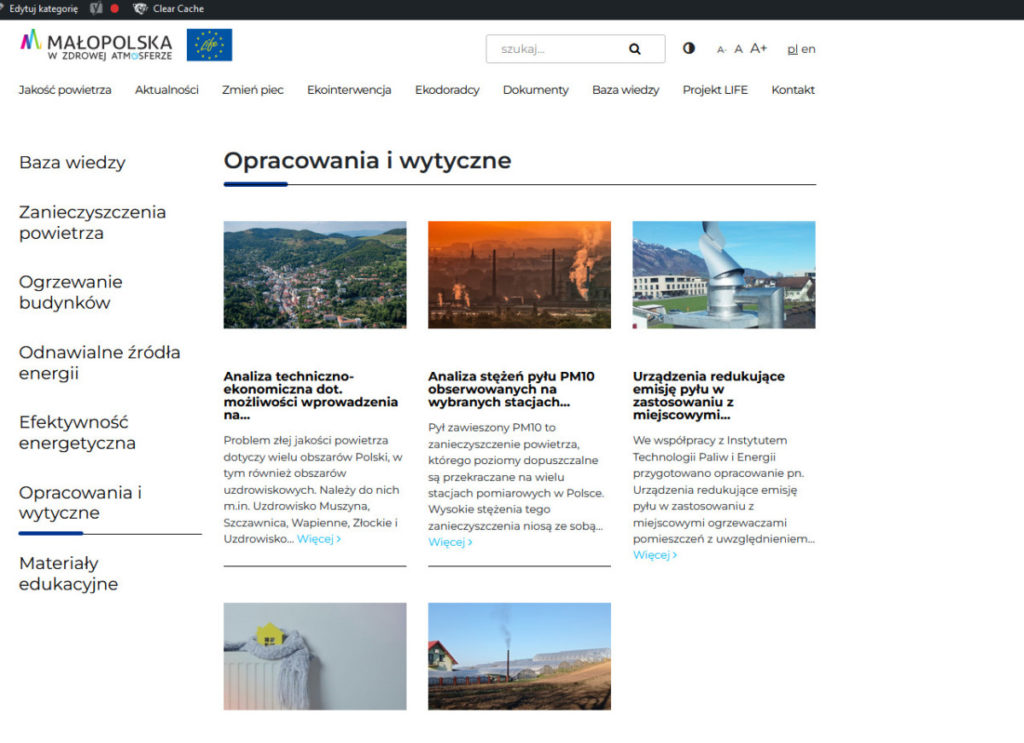Click Więcej under Urządzenia redukujące article

point(654,555)
